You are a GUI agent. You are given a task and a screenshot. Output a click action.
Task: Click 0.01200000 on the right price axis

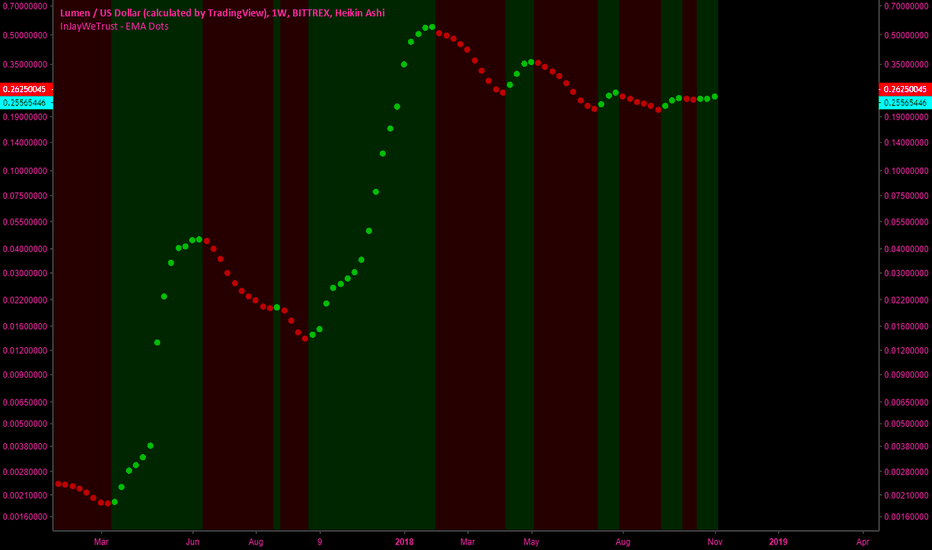coord(906,351)
